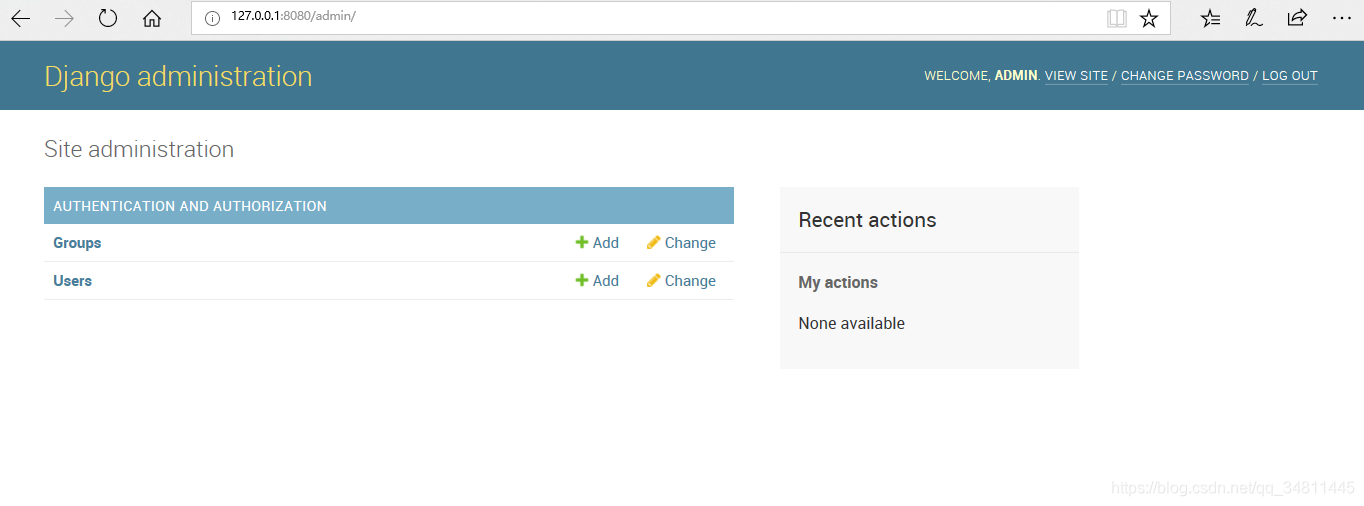Click LOG OUT in the header
Image resolution: width=1364 pixels, height=506 pixels.
point(1290,76)
